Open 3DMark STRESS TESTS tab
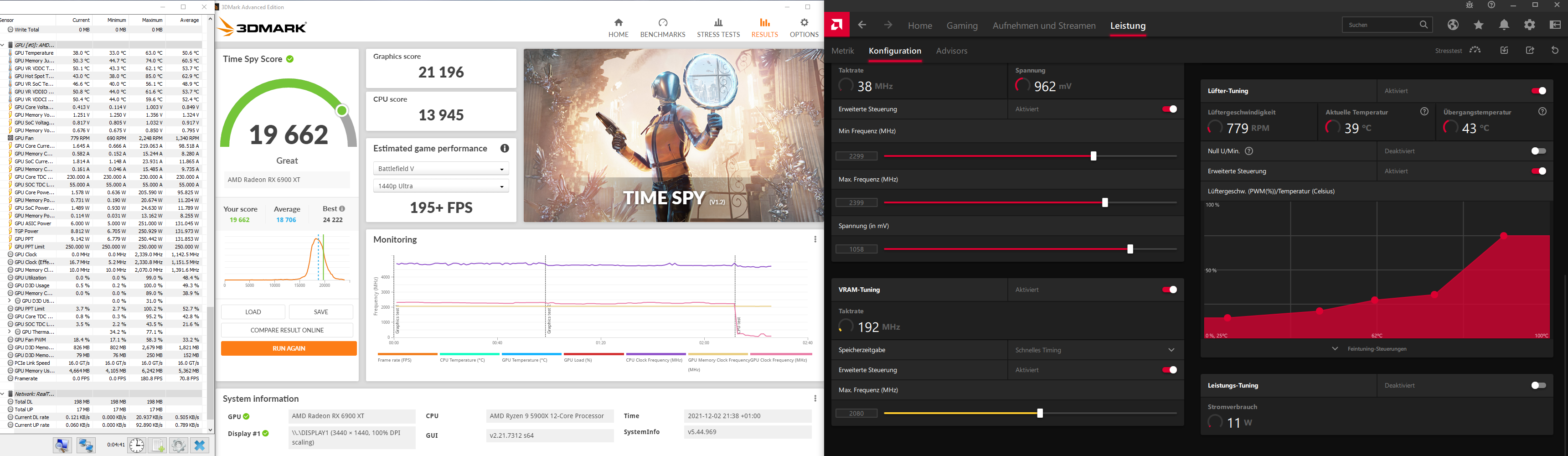This screenshot has width=1568, height=456. click(718, 28)
